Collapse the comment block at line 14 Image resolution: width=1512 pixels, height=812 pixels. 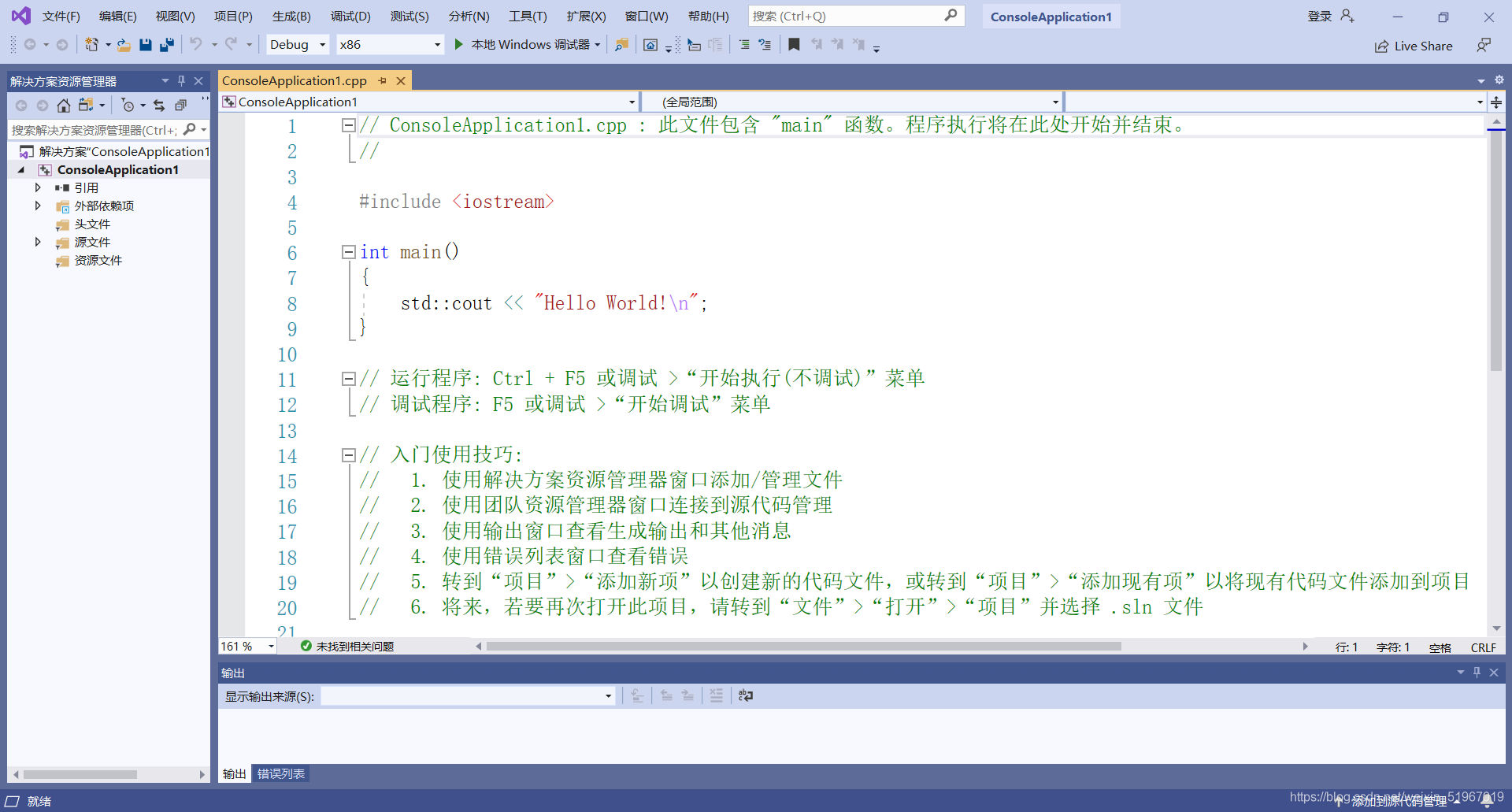pos(348,454)
